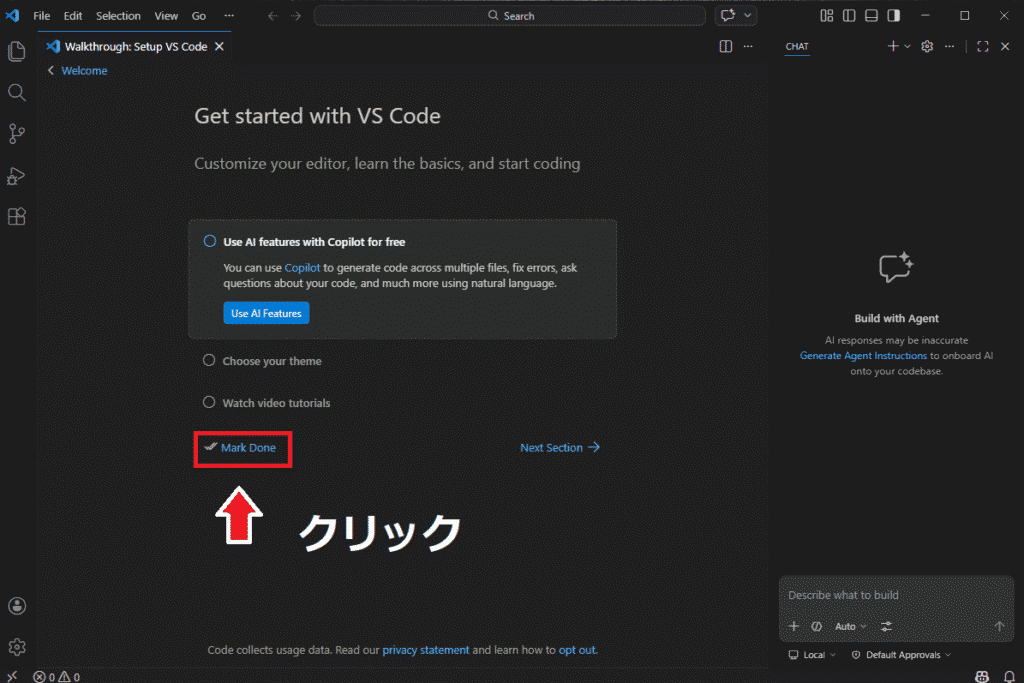Viewport: 1024px width, 683px height.
Task: Open the Search view in activity bar
Action: [16, 92]
